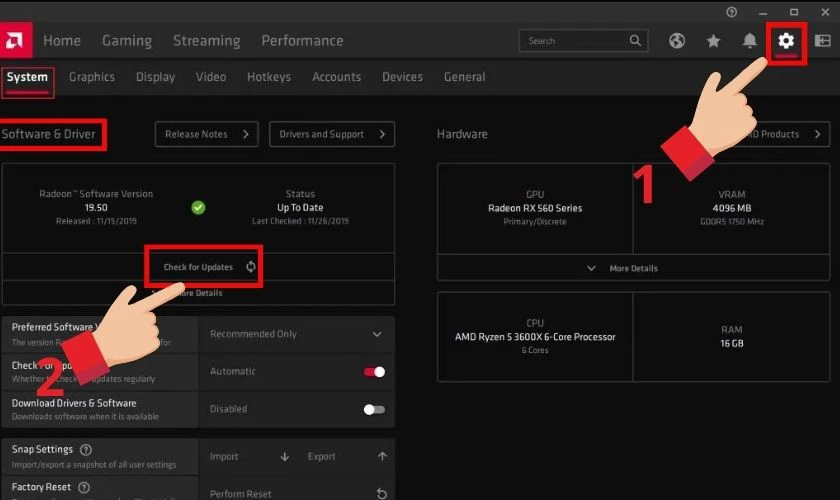840x500 pixels.
Task: Select the System settings tab
Action: [x=27, y=78]
